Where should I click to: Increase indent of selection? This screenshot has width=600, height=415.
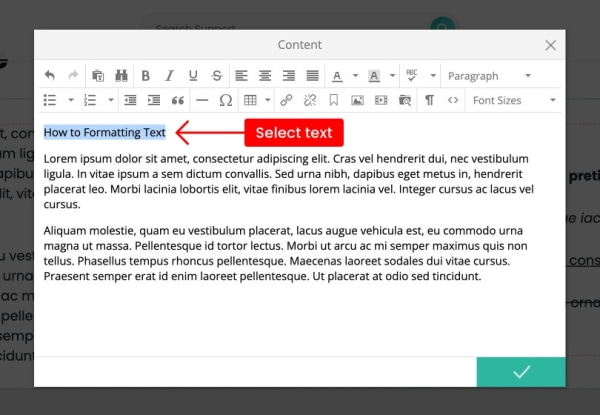[x=154, y=100]
